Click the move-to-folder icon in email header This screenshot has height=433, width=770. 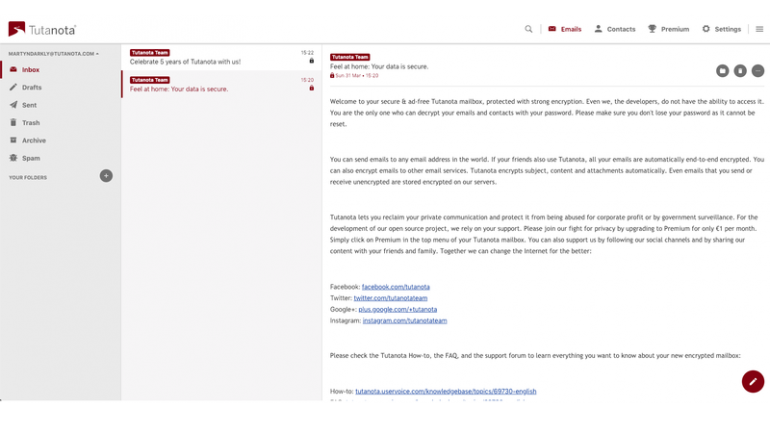click(722, 71)
